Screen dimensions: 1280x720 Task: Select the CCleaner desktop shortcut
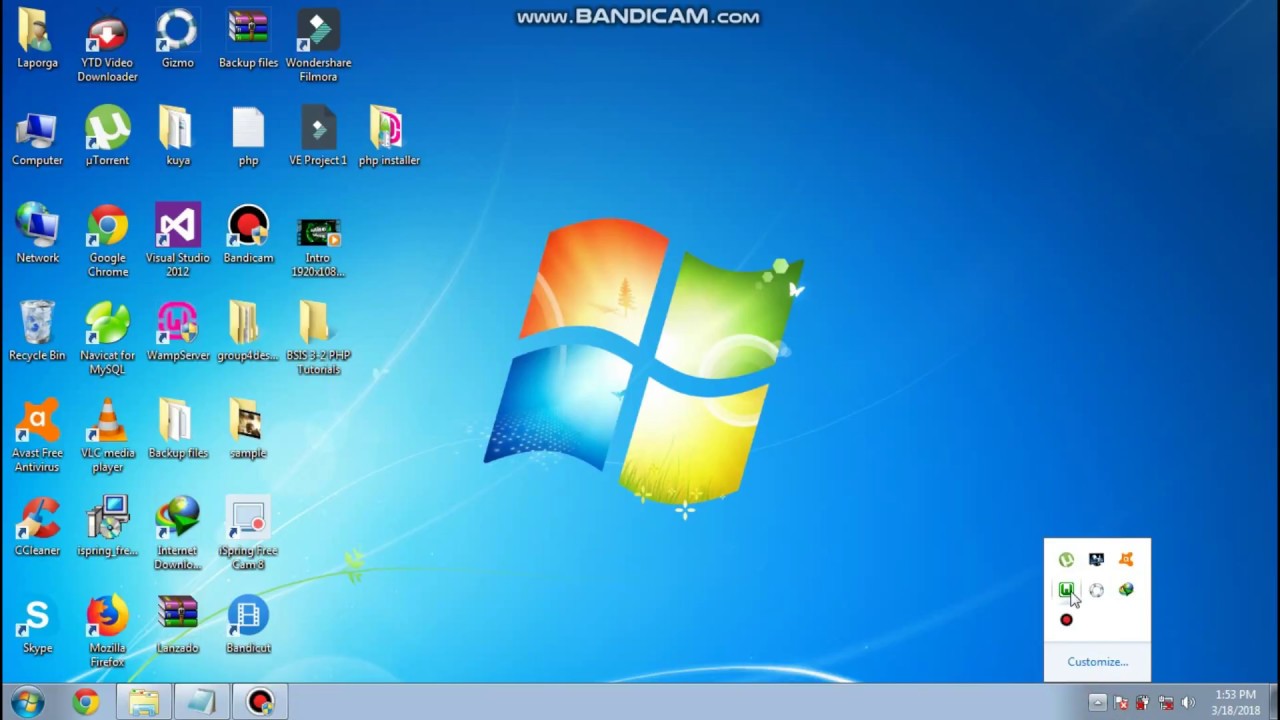pyautogui.click(x=37, y=528)
